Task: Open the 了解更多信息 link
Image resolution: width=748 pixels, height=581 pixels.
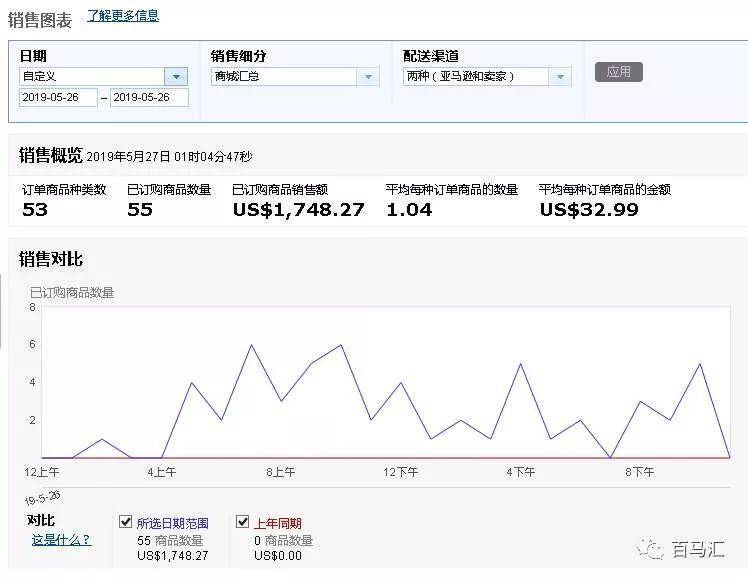Action: (123, 16)
